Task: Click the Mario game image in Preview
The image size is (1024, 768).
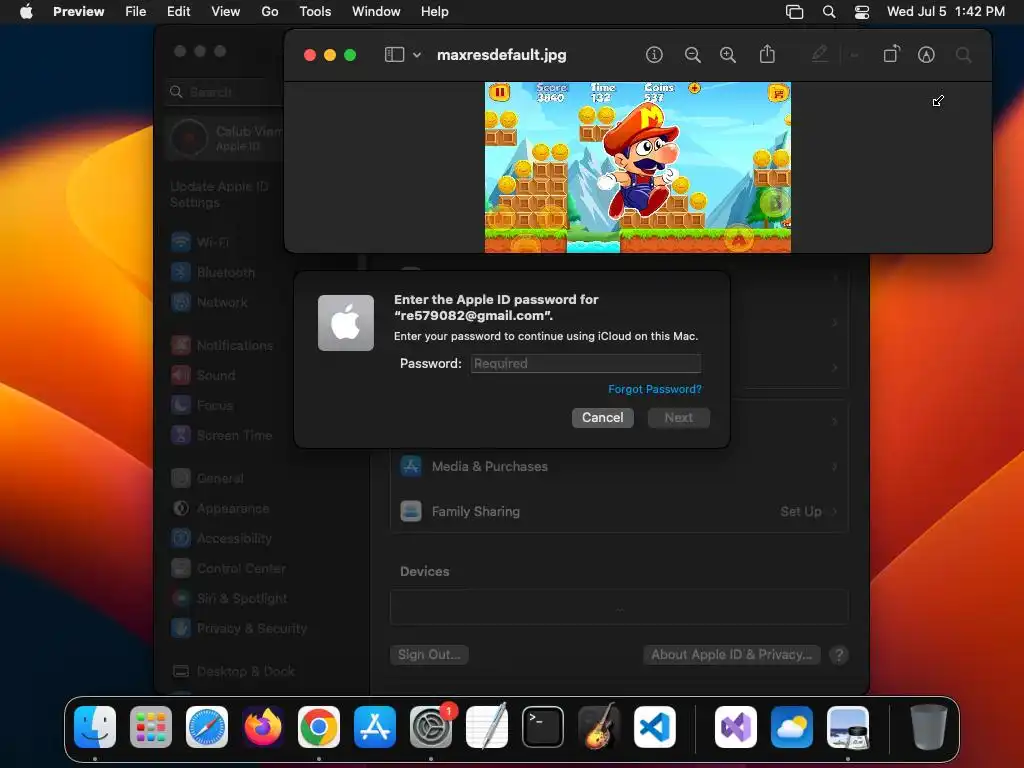Action: pyautogui.click(x=637, y=167)
